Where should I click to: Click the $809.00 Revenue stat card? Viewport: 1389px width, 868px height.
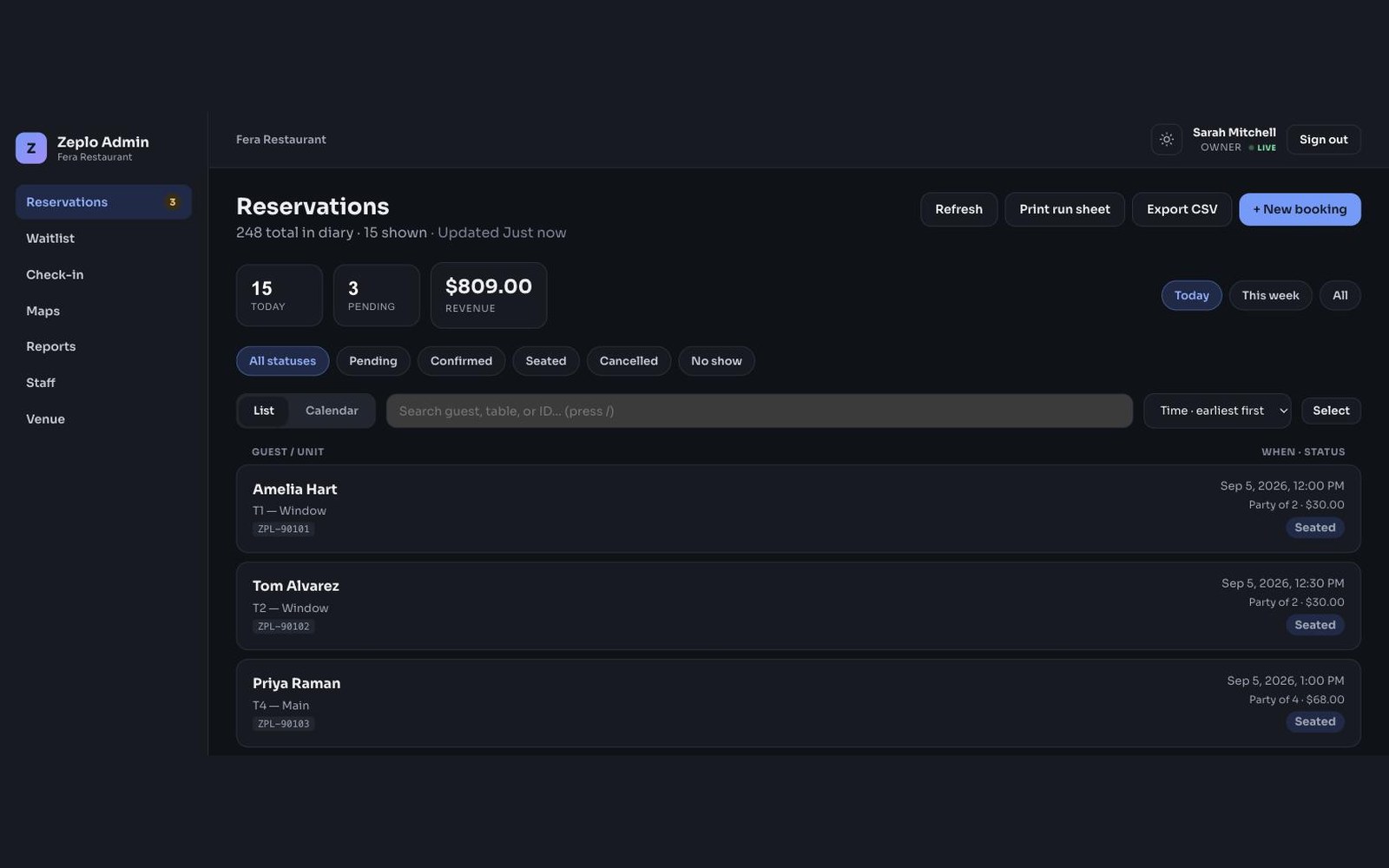[489, 296]
